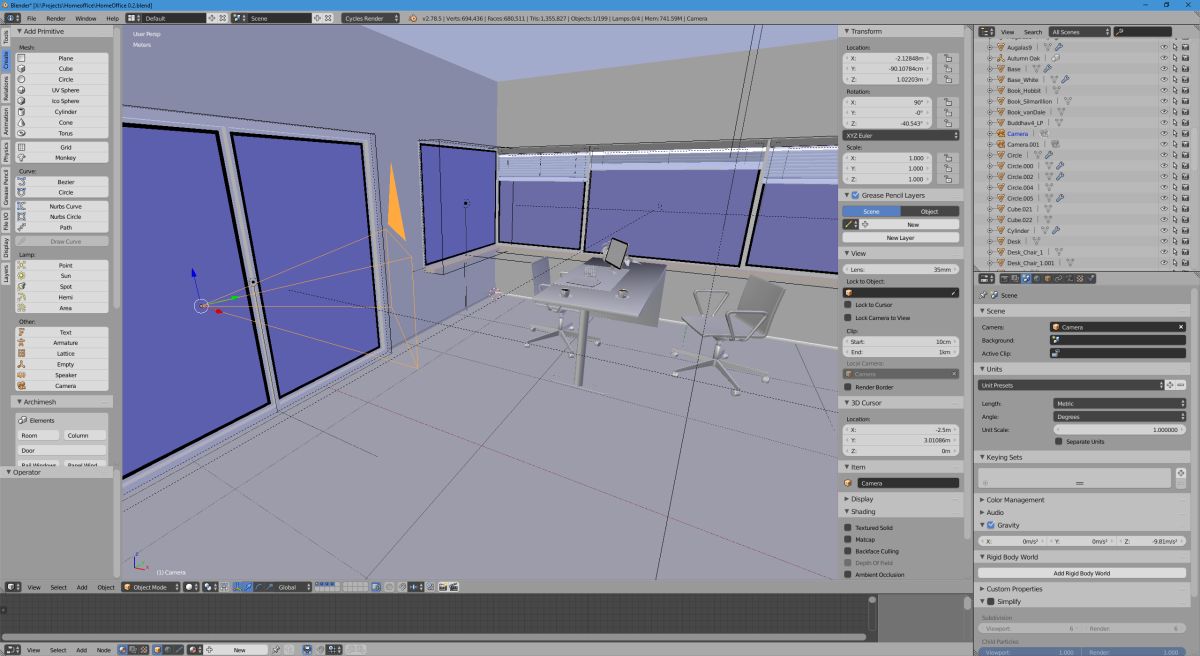The height and width of the screenshot is (656, 1200).
Task: Open the All Scenes outliner filter dropdown
Action: [1078, 32]
